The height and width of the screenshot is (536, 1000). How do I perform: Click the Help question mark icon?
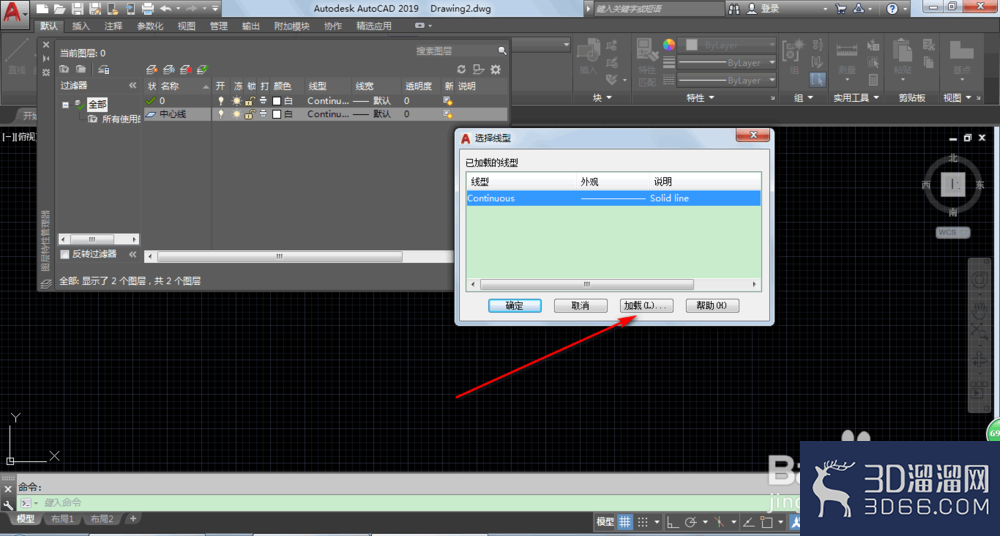pos(892,9)
